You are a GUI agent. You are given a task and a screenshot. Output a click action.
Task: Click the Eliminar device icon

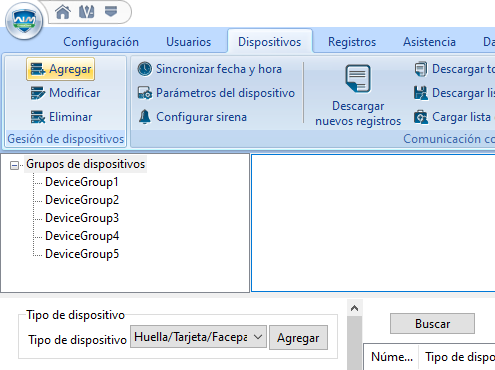click(37, 117)
